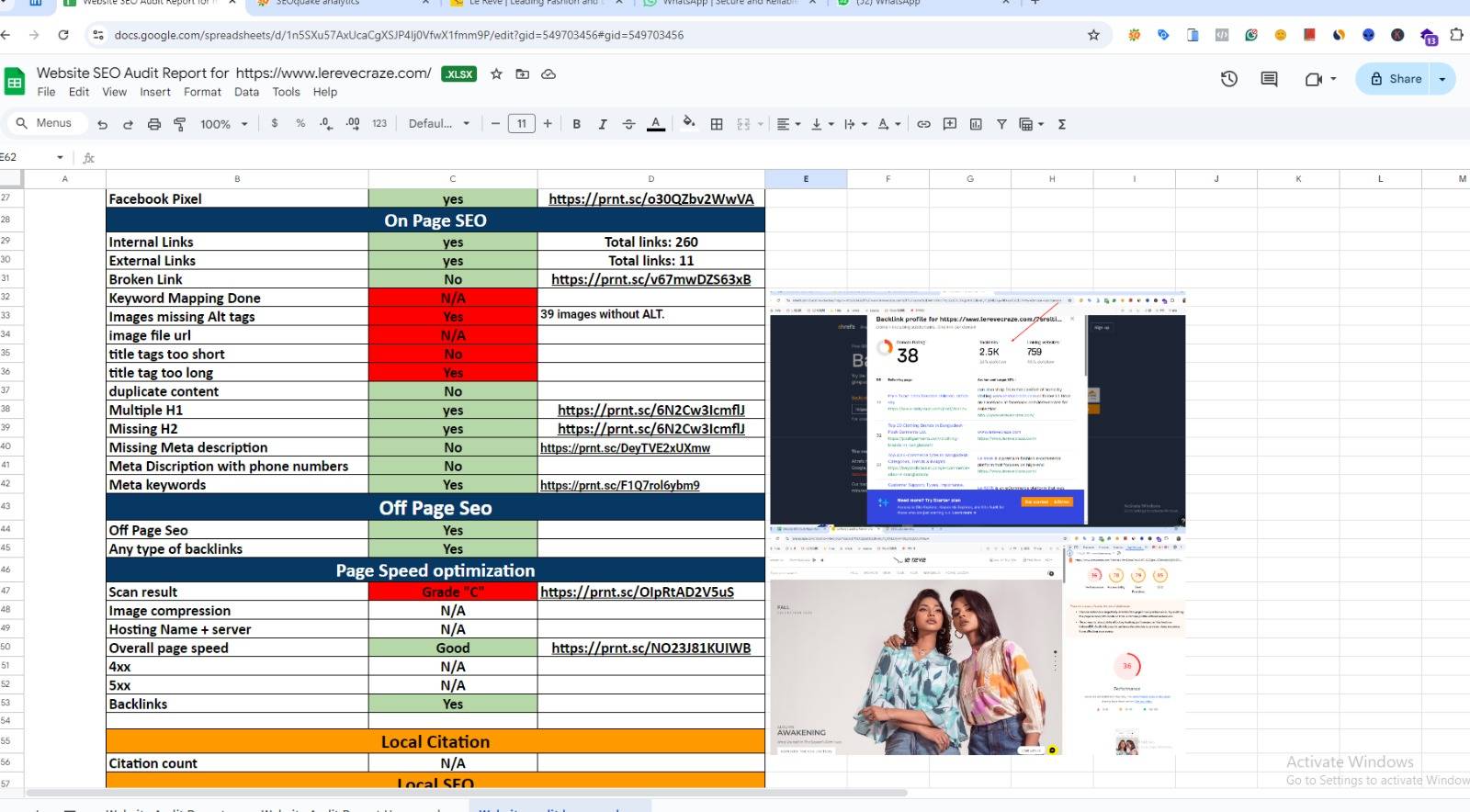Click the functions sigma icon
The height and width of the screenshot is (812, 1470).
1062,124
